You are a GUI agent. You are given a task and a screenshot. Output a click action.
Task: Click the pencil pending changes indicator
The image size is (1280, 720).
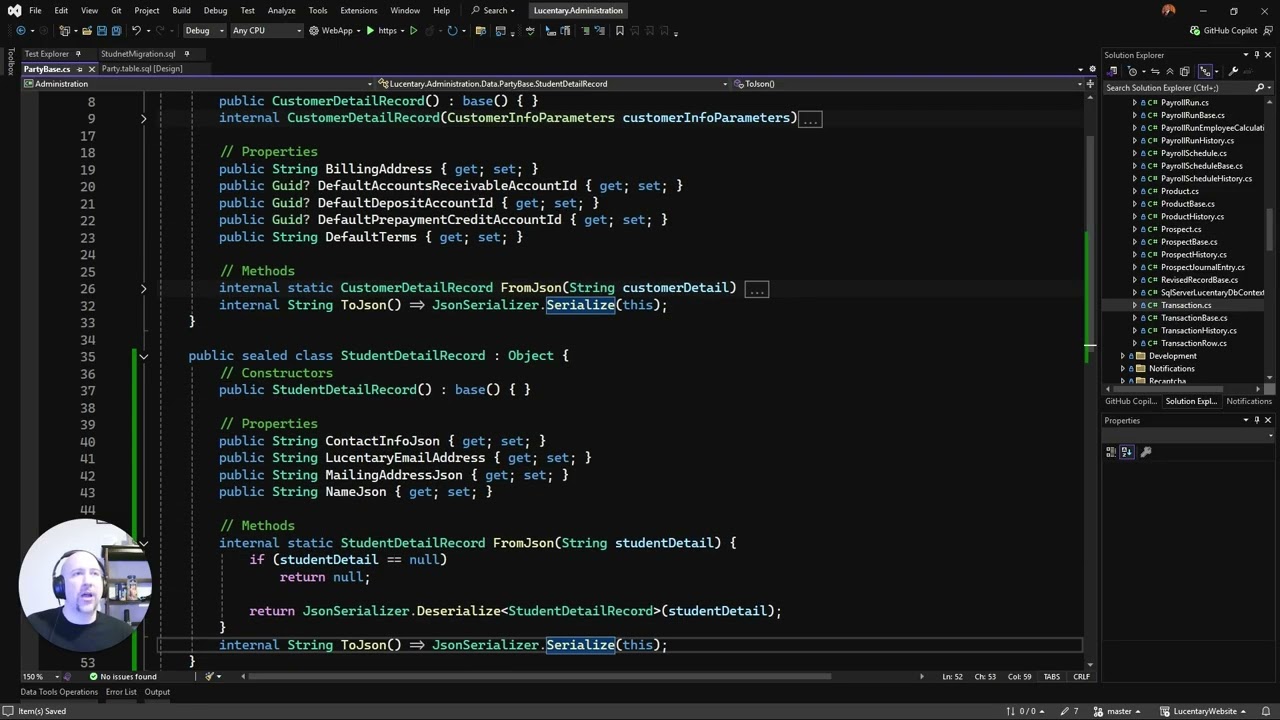pos(1070,711)
